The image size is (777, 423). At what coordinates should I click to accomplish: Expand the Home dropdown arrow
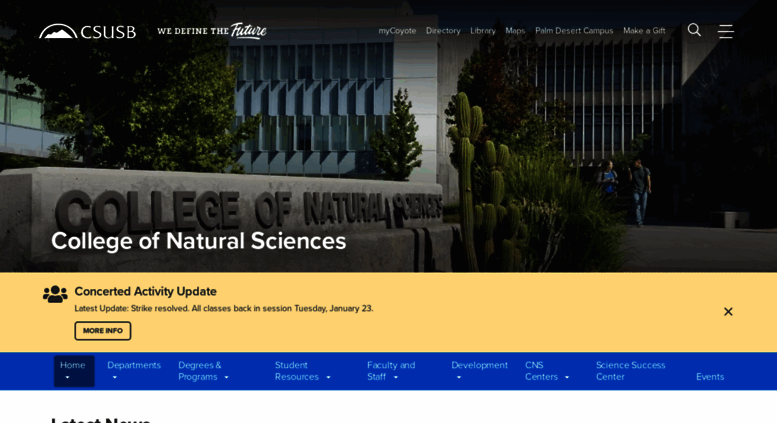pyautogui.click(x=67, y=377)
